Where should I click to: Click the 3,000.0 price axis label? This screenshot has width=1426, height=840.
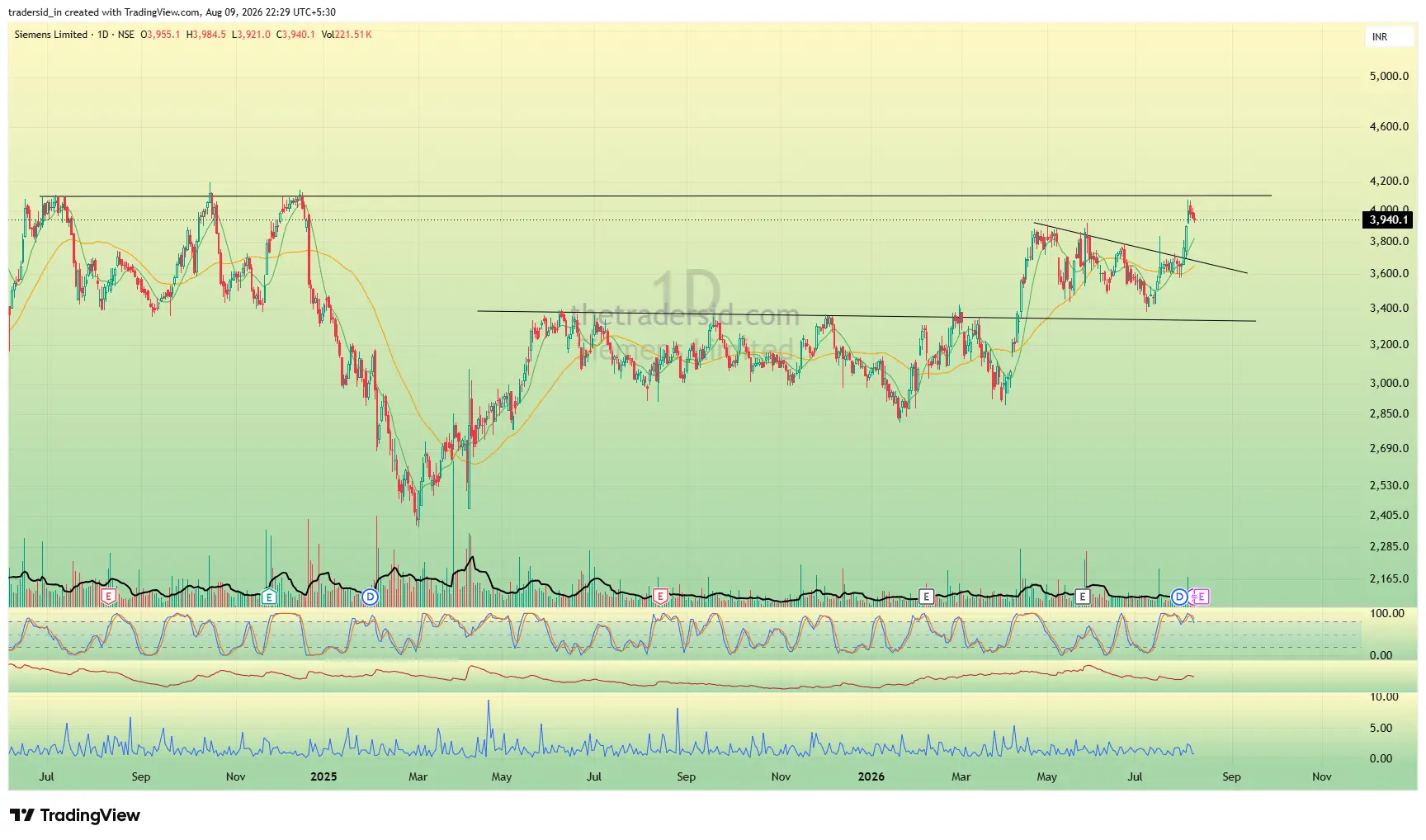click(1389, 383)
